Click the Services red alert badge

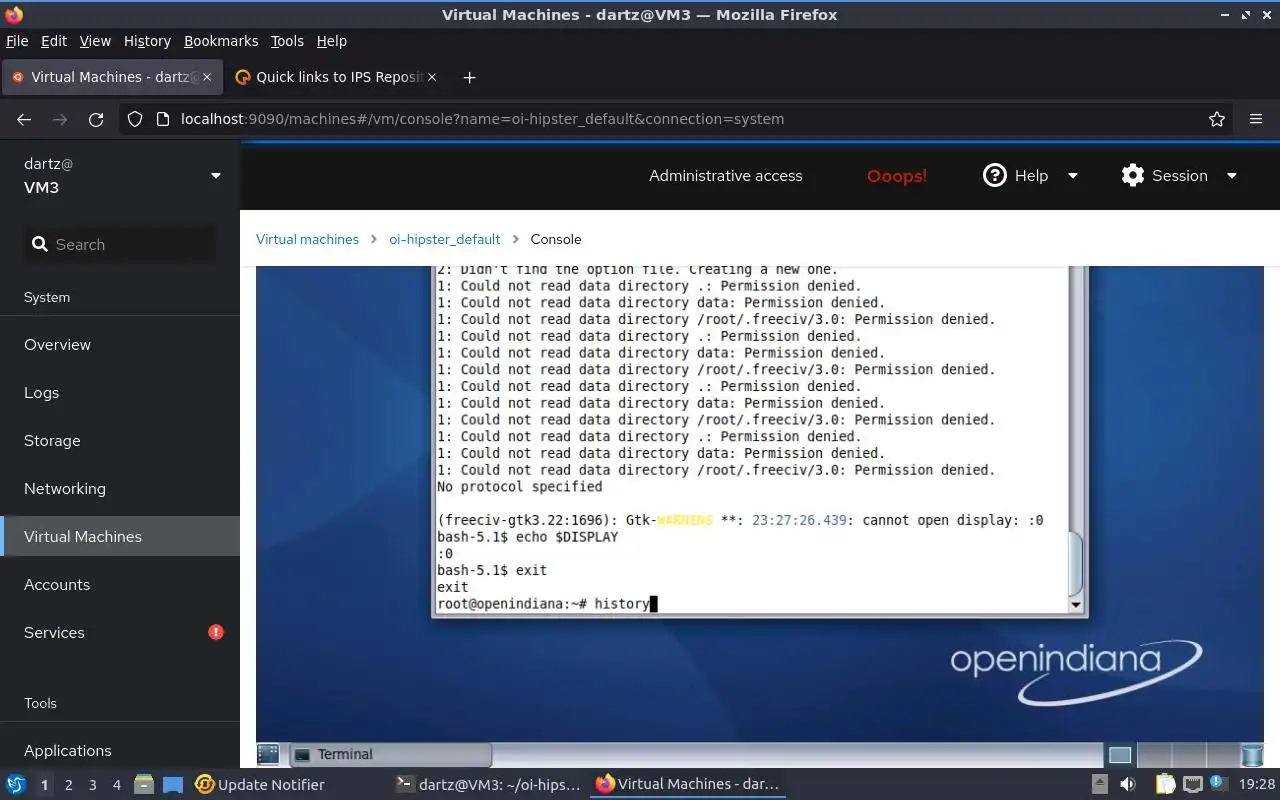coord(215,632)
